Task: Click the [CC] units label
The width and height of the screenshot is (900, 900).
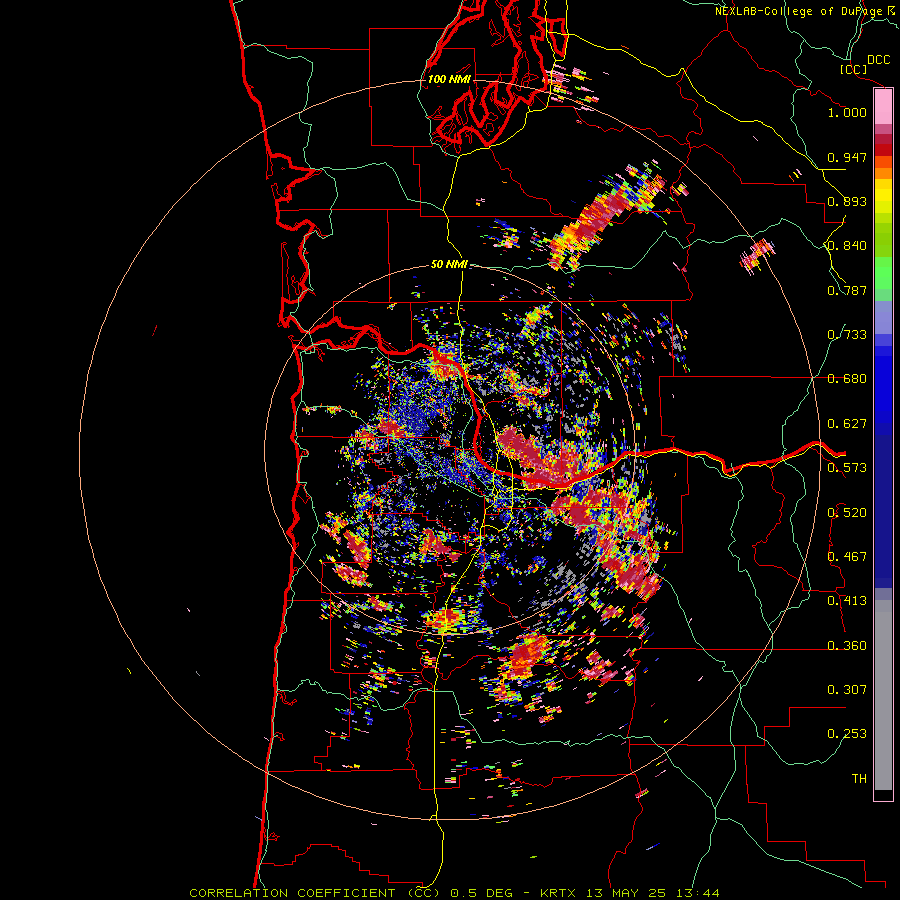Action: pyautogui.click(x=854, y=69)
